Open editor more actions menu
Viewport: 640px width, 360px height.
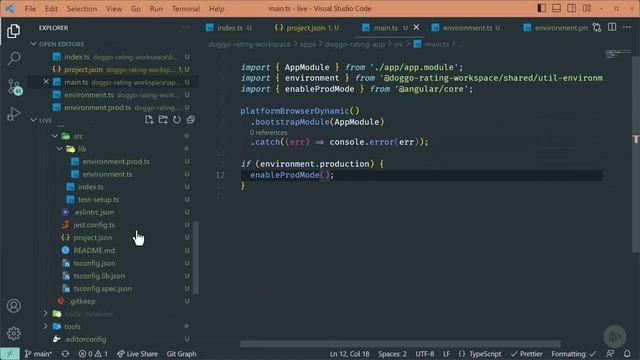pos(627,28)
